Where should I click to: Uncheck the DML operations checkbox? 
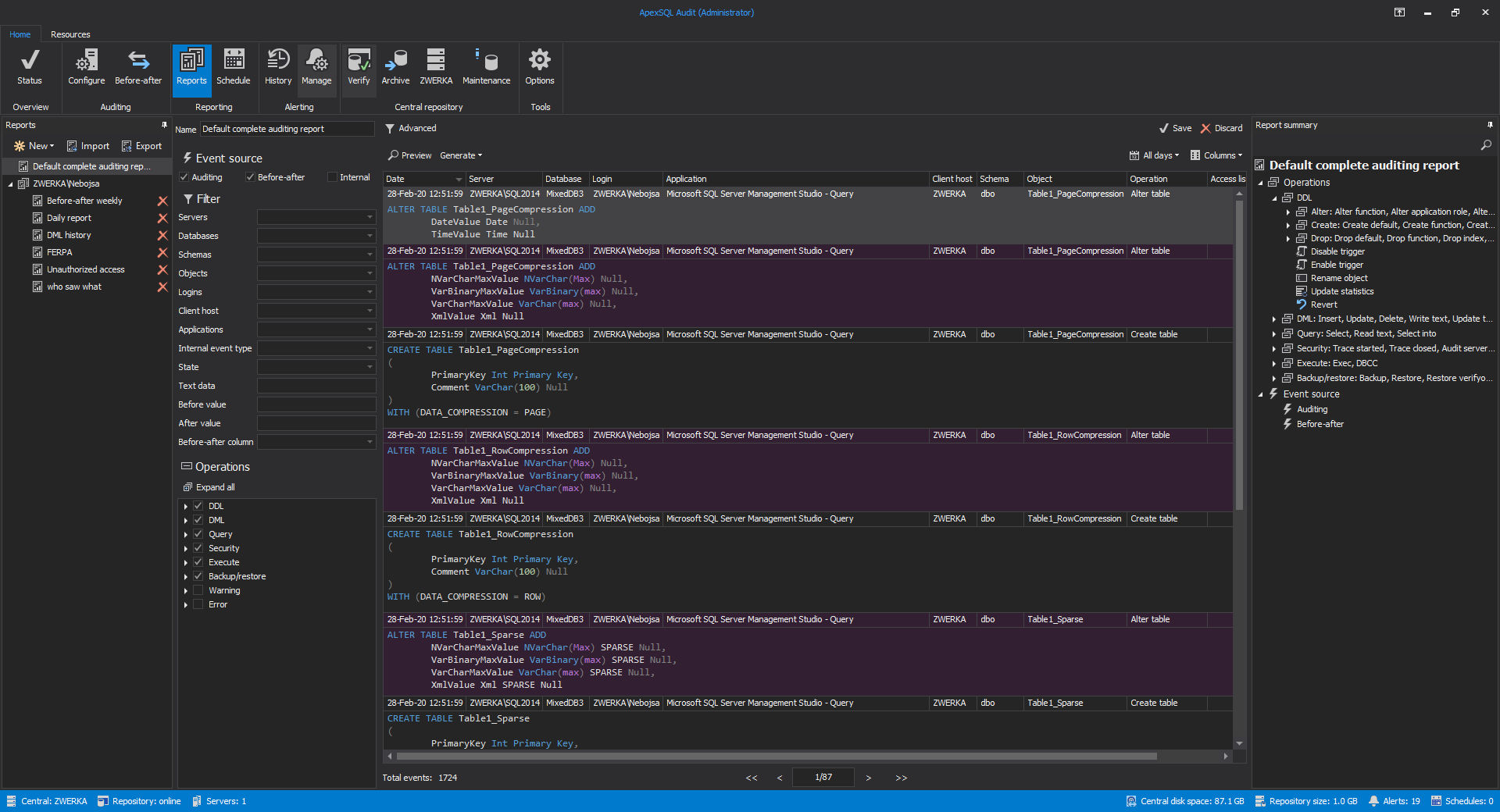click(198, 520)
